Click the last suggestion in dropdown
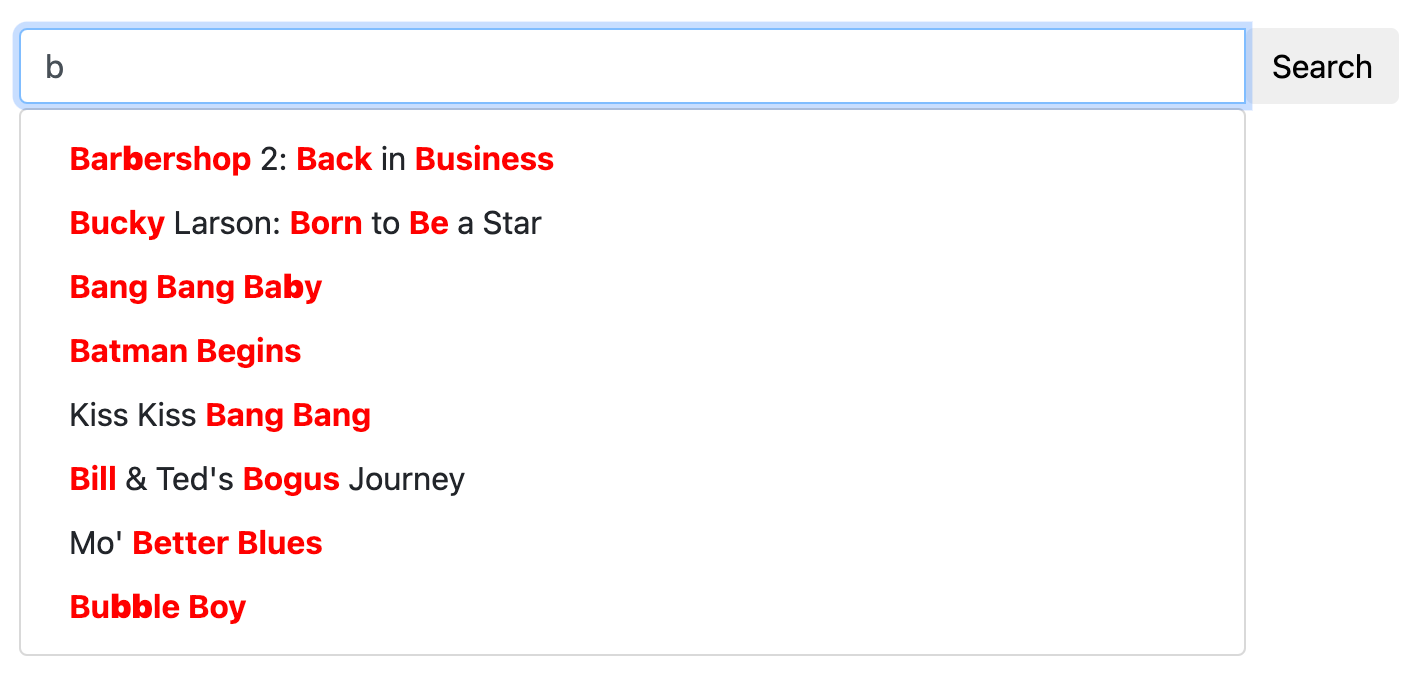The image size is (1424, 678). [157, 606]
